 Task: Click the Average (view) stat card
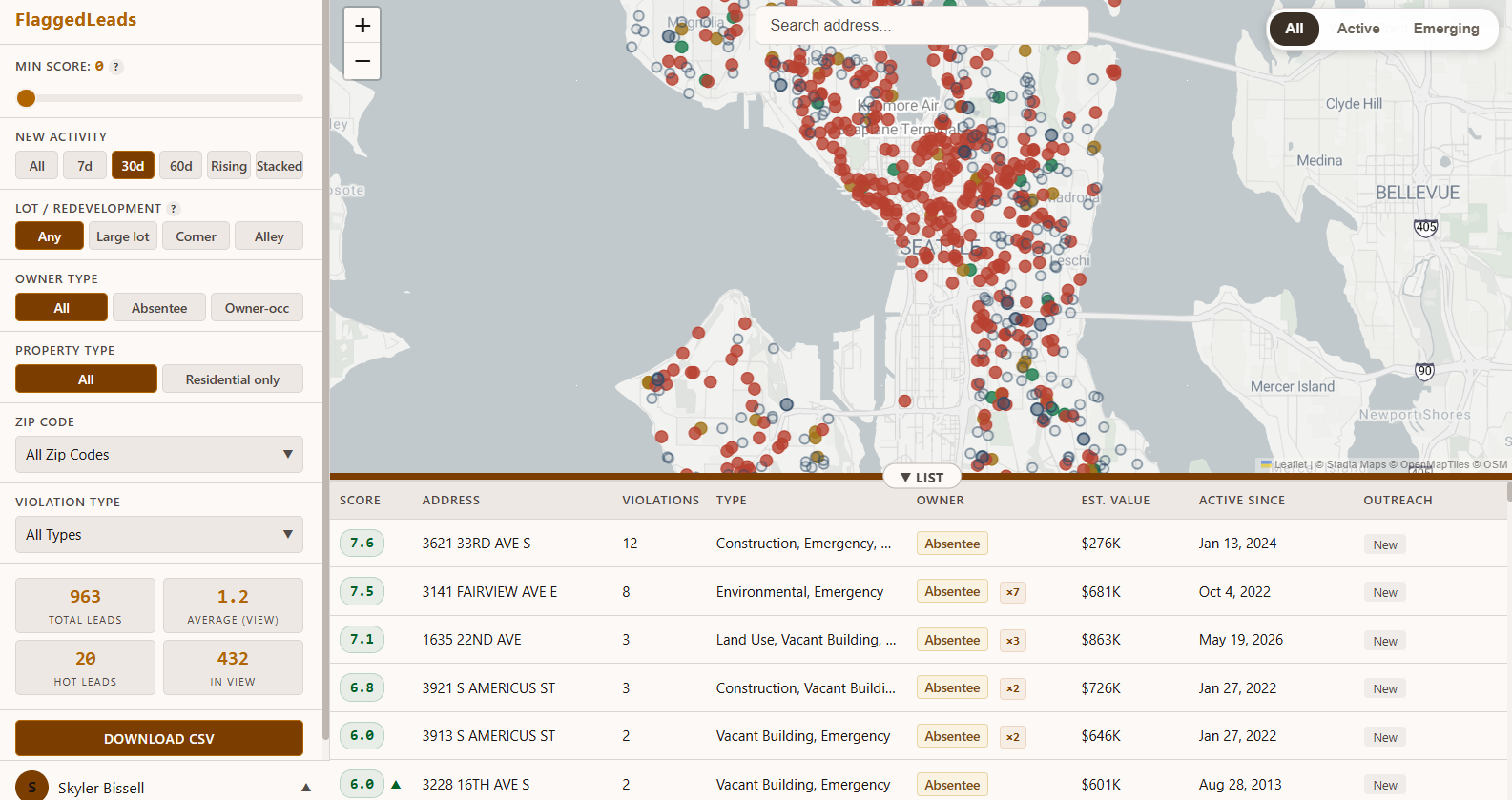pos(233,605)
